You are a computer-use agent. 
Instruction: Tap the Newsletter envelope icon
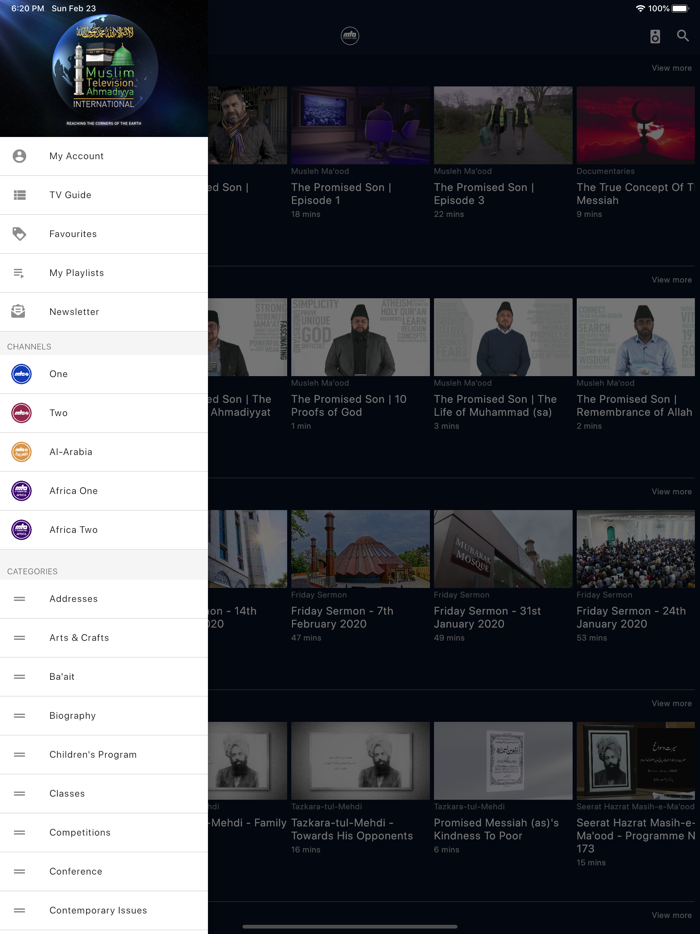[18, 312]
